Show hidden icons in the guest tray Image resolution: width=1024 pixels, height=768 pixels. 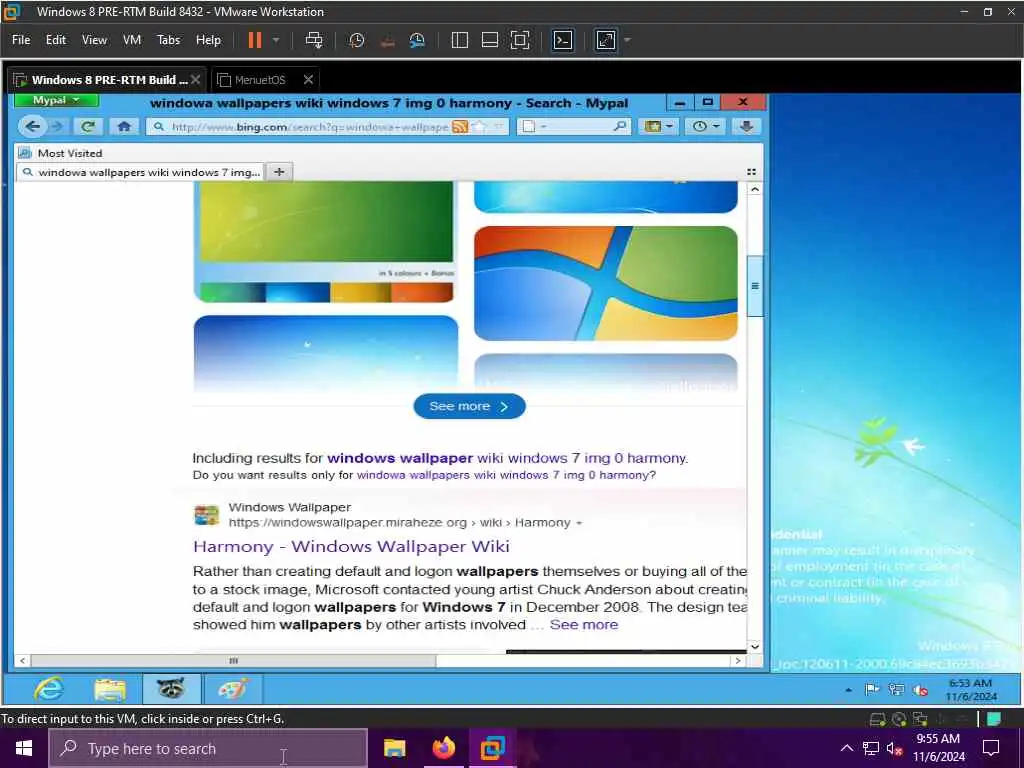(848, 690)
